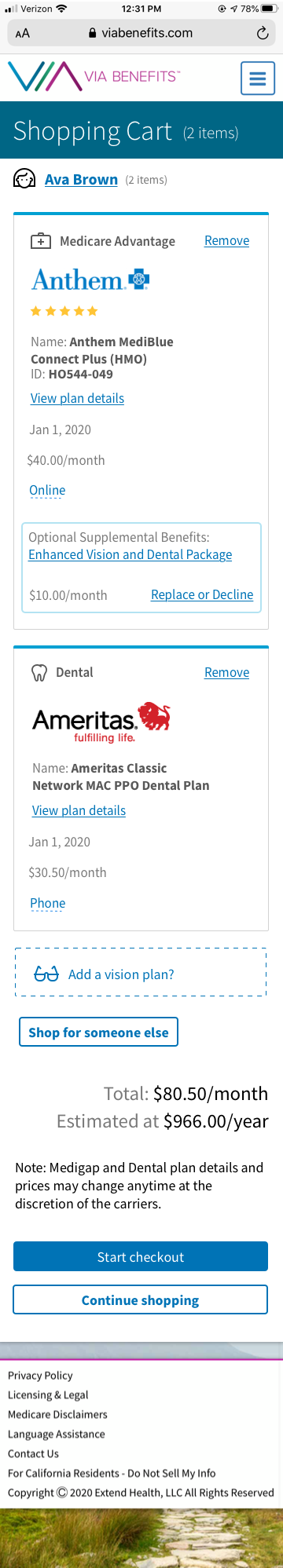
Task: Click Replace or Decline supplemental benefits
Action: pos(202,594)
